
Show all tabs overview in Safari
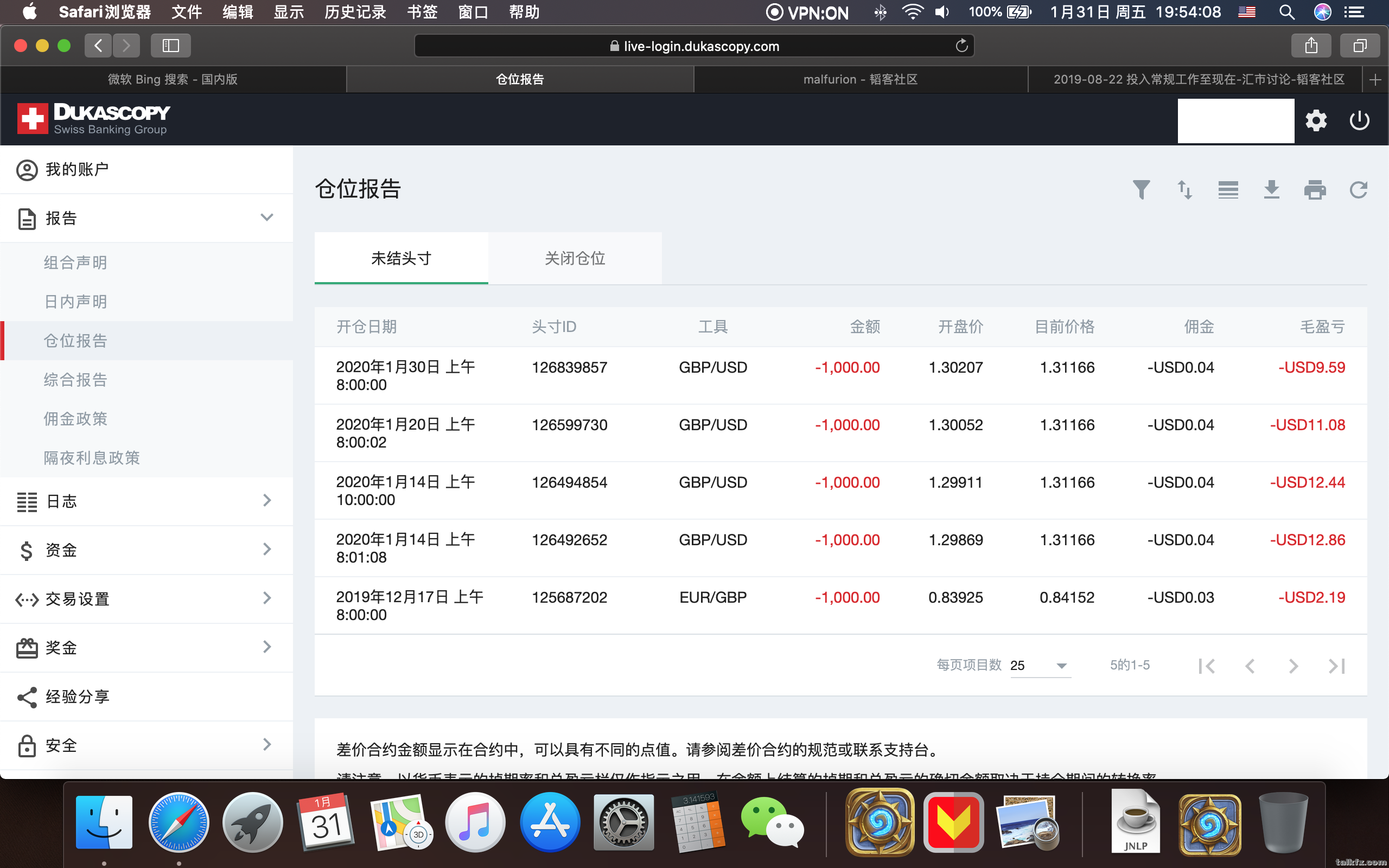pyautogui.click(x=1360, y=46)
